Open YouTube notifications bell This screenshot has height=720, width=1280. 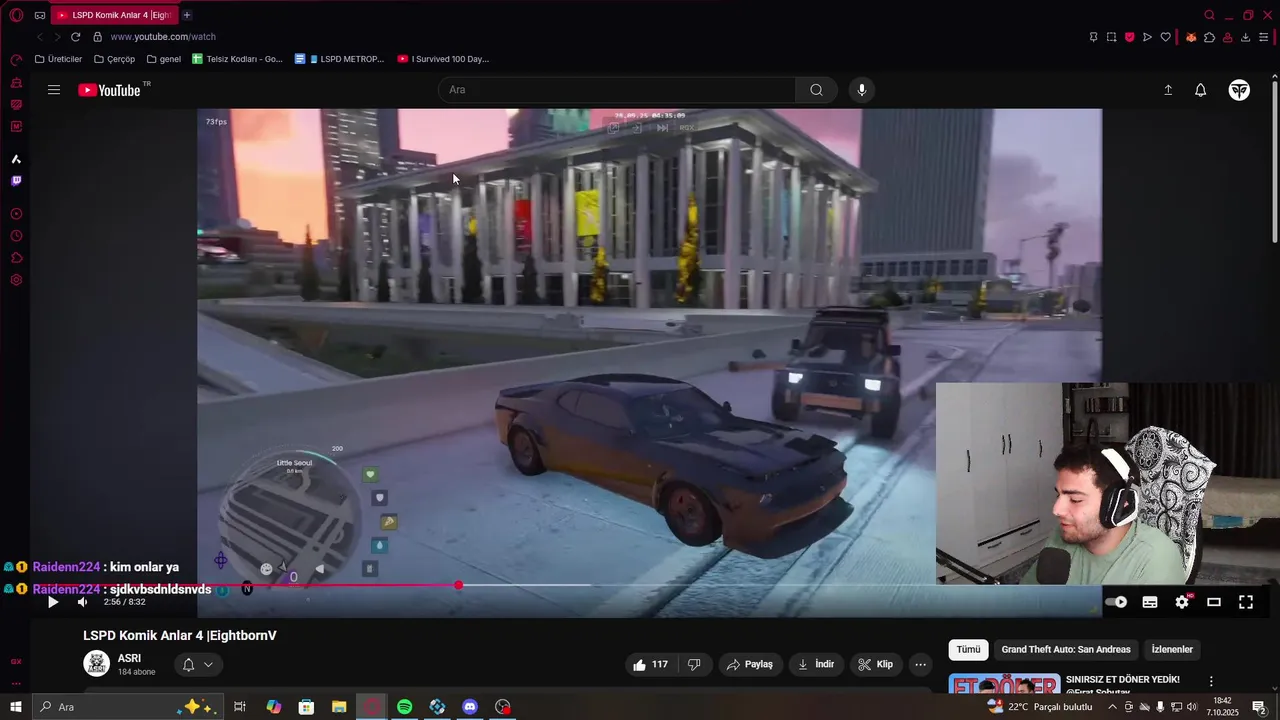1201,90
